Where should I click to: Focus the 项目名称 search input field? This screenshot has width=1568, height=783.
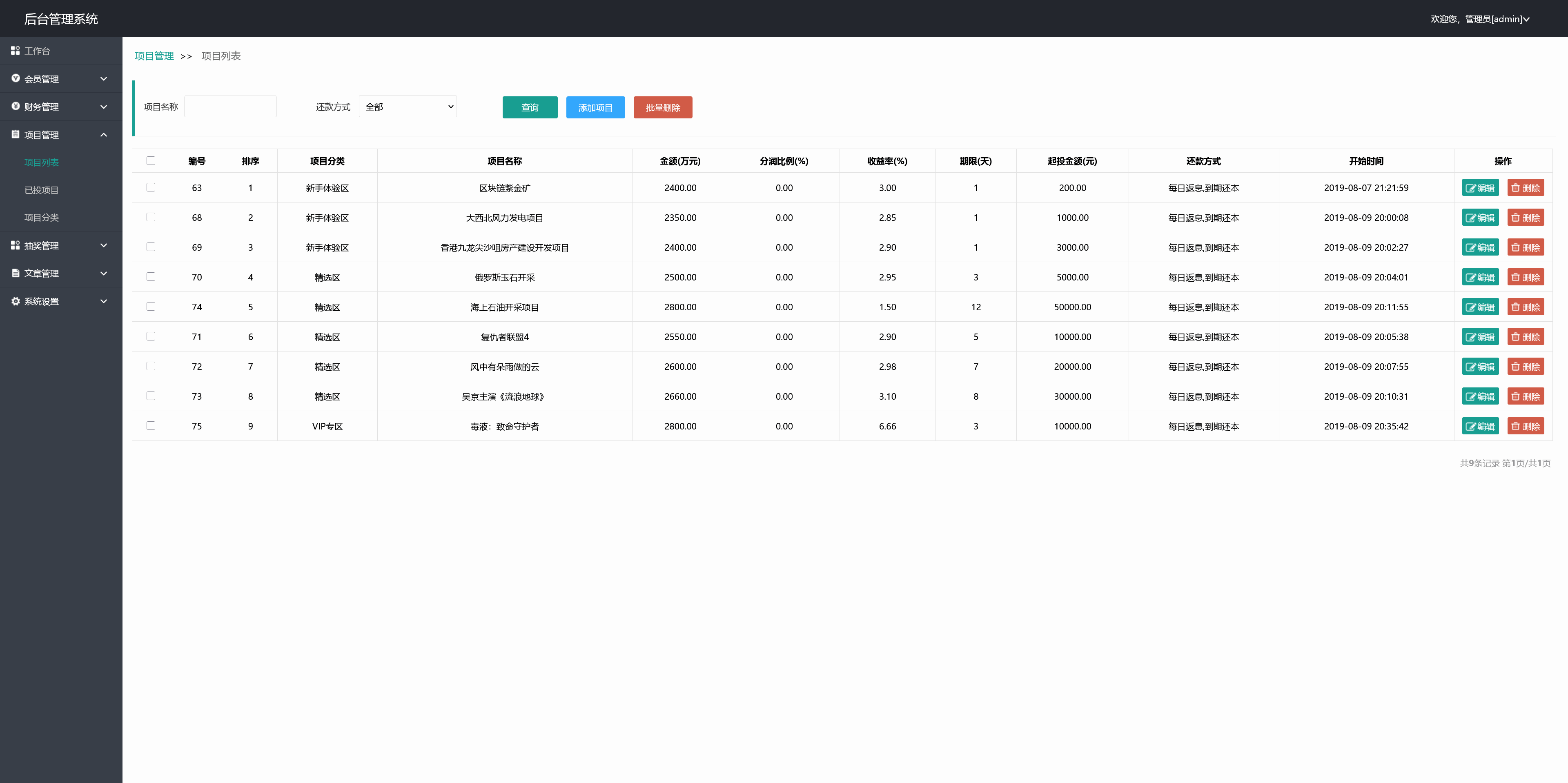coord(230,107)
